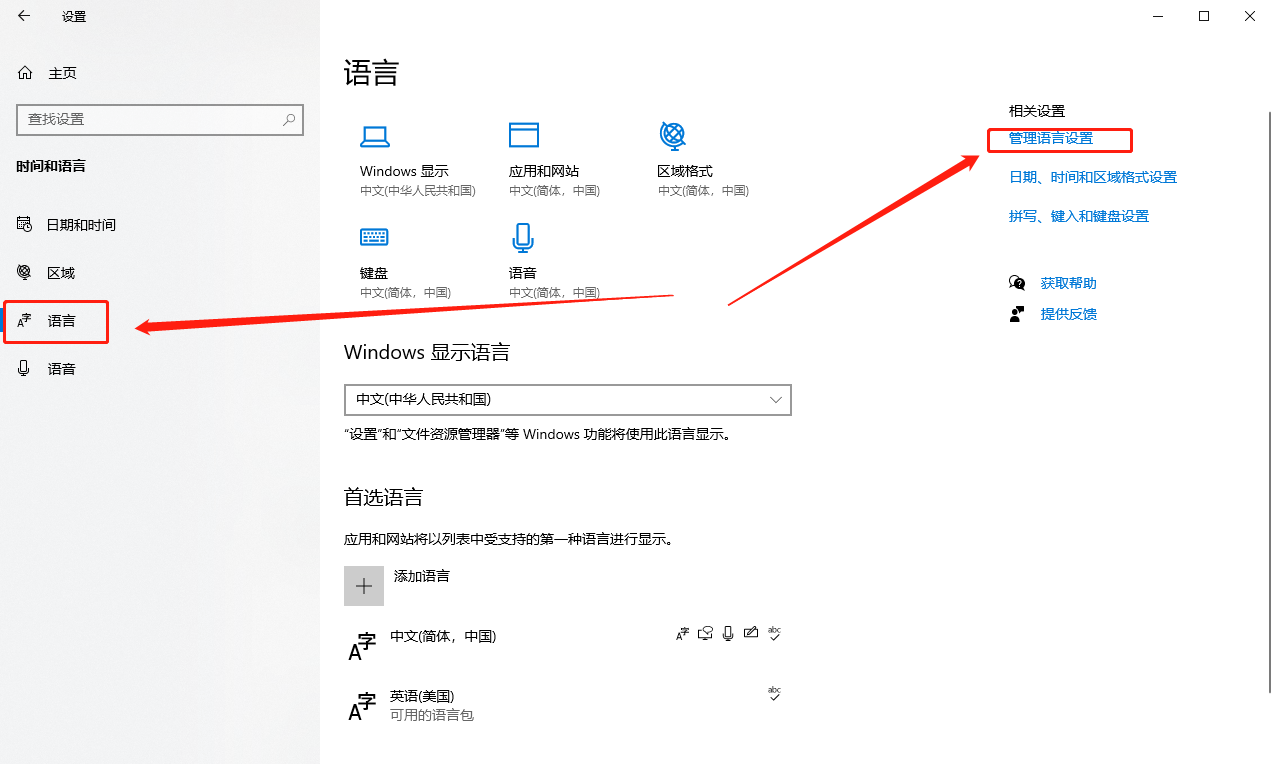The width and height of the screenshot is (1273, 764).
Task: Go back with the arrow icon
Action: click(24, 16)
